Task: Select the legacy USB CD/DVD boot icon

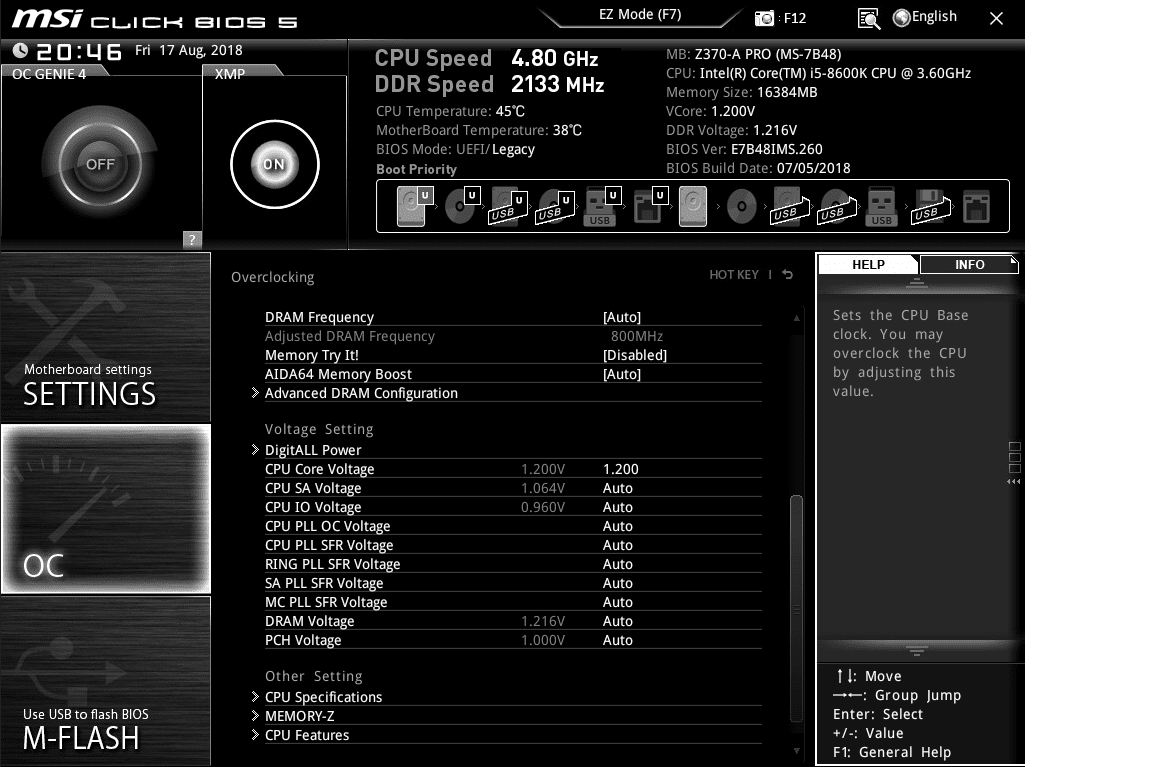Action: (x=837, y=206)
